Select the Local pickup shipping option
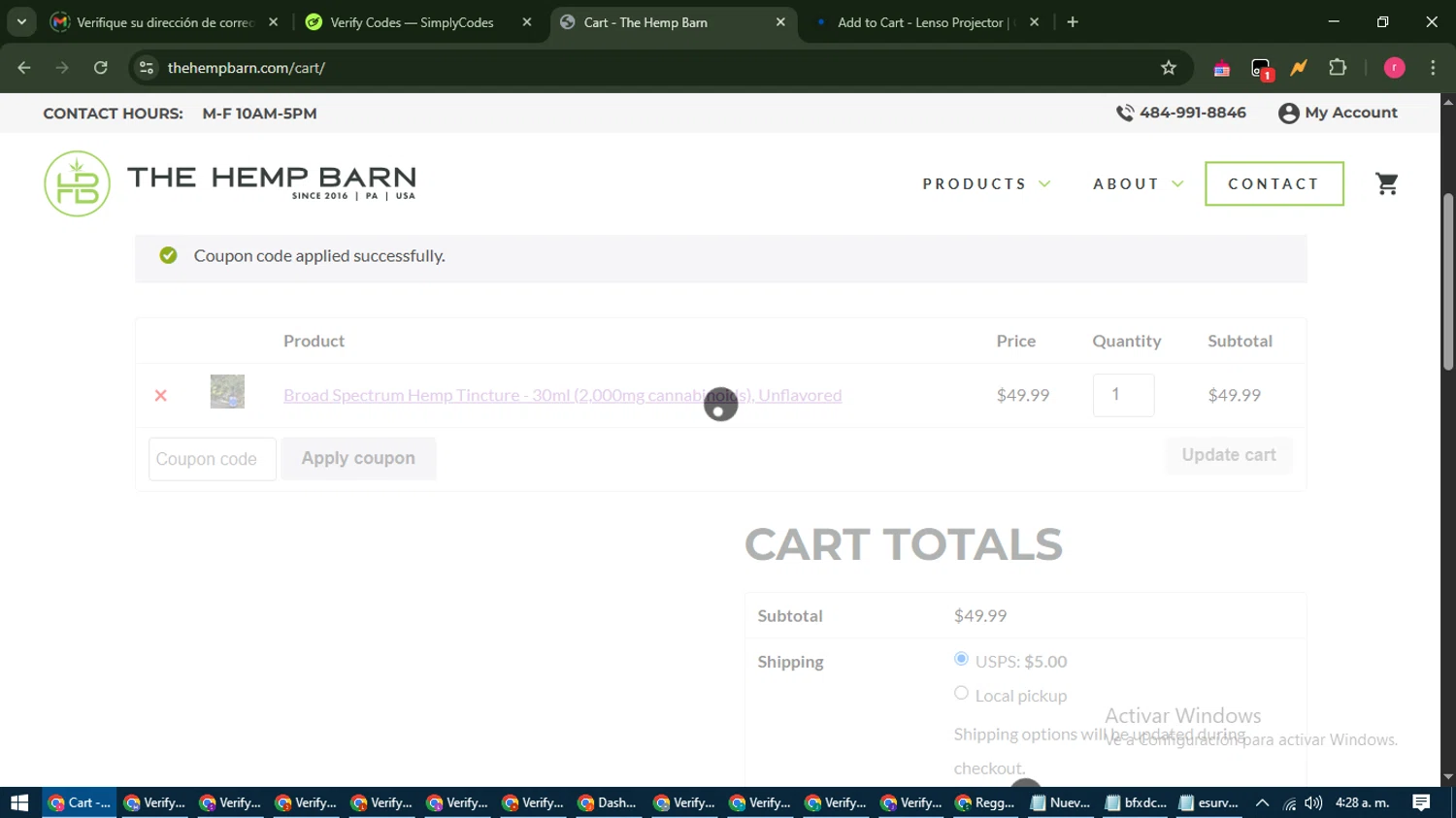The width and height of the screenshot is (1456, 818). pyautogui.click(x=961, y=693)
